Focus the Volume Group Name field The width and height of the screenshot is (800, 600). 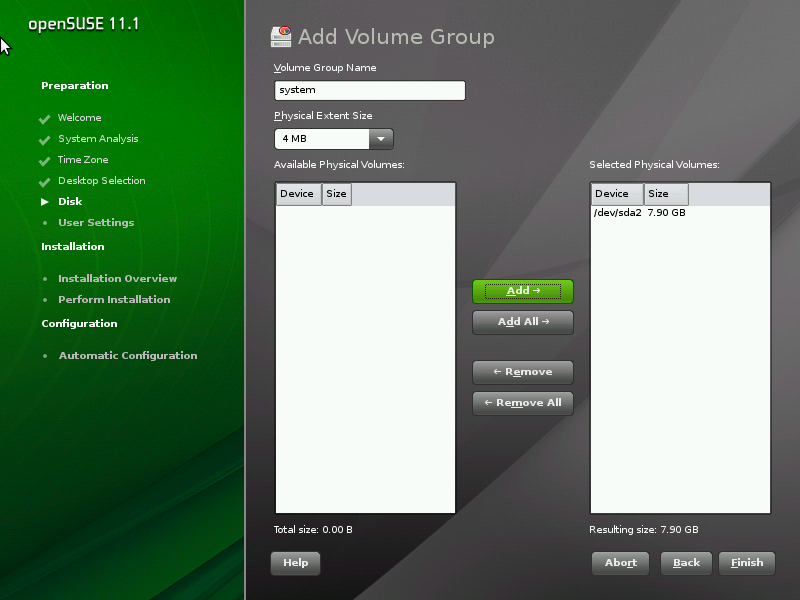point(369,90)
